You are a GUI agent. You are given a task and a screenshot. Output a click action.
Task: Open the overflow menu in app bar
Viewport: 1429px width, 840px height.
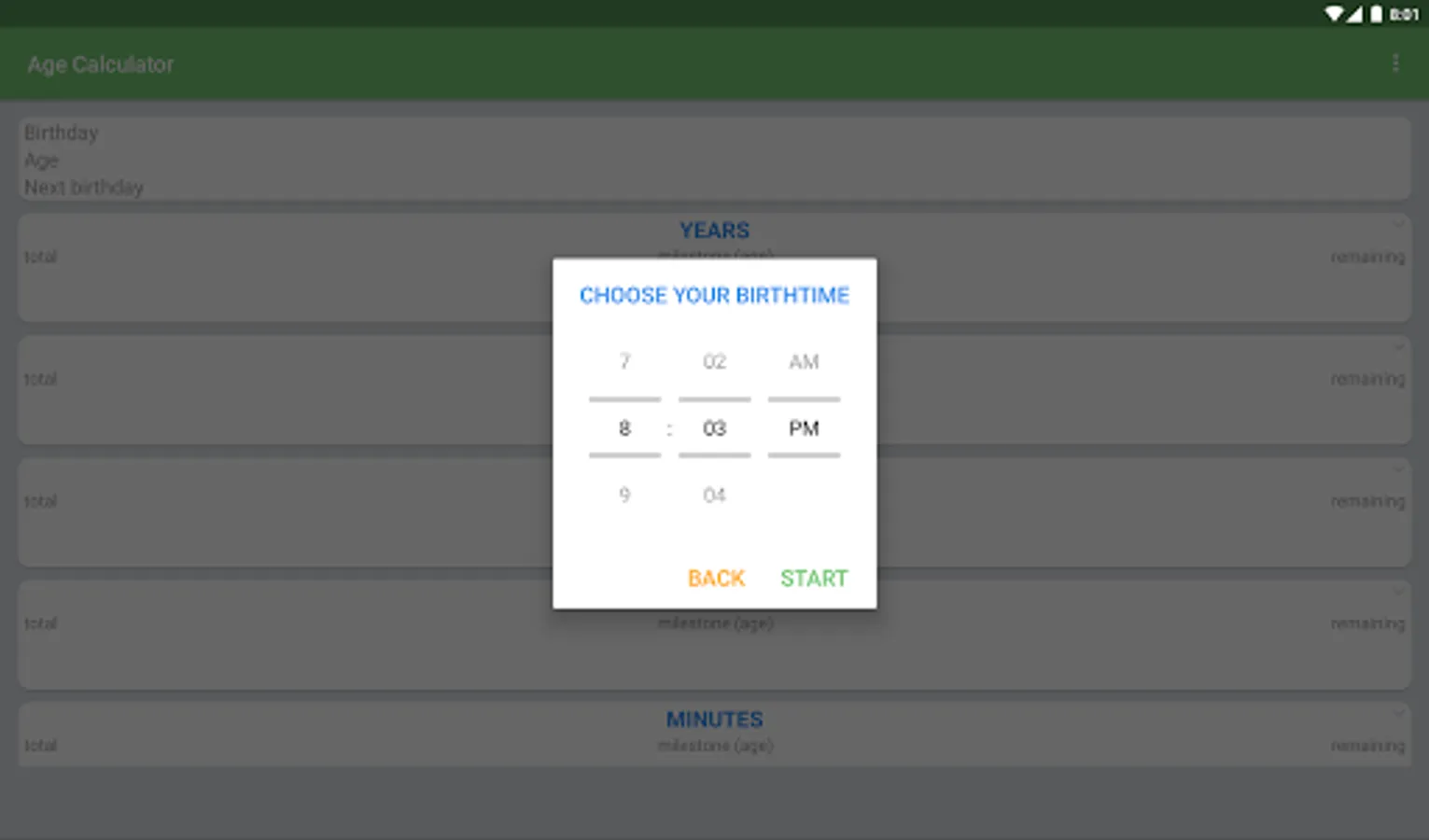pyautogui.click(x=1395, y=63)
